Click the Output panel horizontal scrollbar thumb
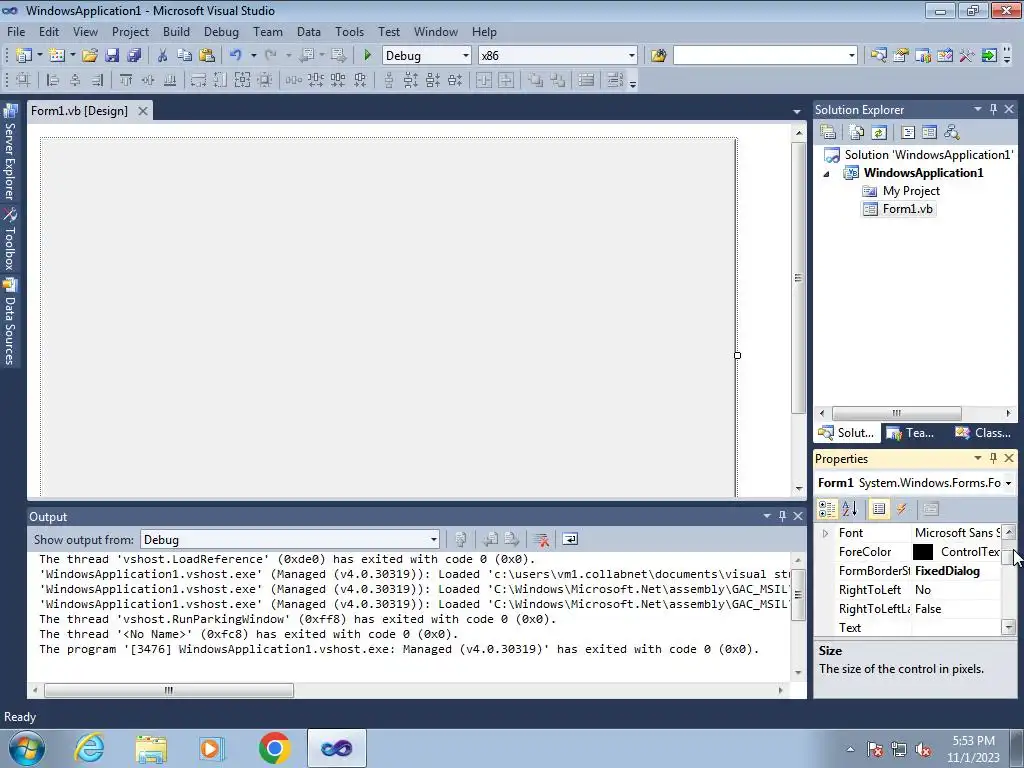The image size is (1024, 768). 168,690
